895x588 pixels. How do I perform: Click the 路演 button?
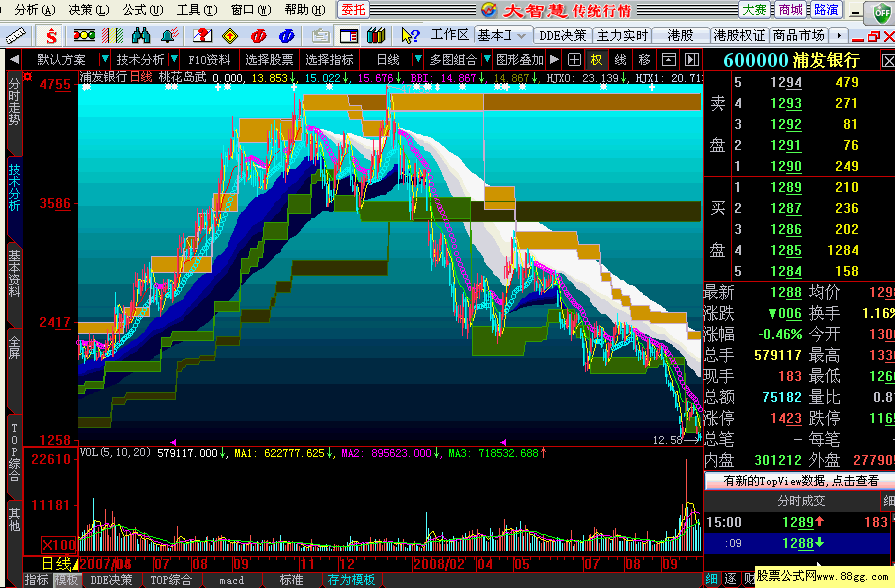tap(827, 10)
